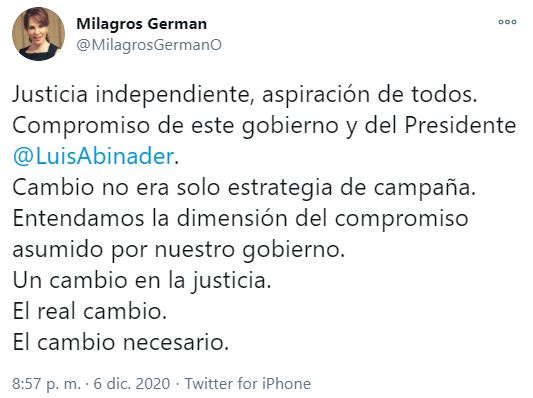Select the word 'necesario' in the last line
Screen dimensions: 533x398
(x=173, y=343)
